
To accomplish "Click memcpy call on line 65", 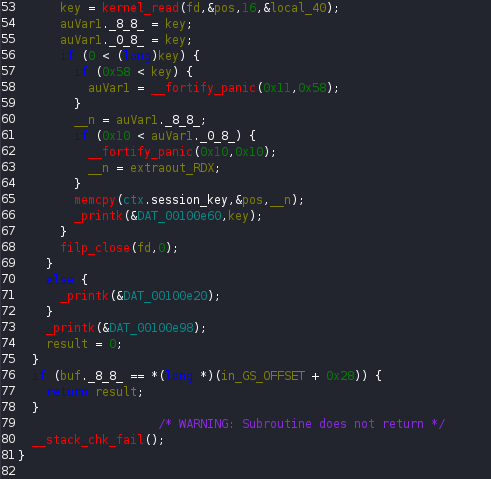I will (95, 200).
